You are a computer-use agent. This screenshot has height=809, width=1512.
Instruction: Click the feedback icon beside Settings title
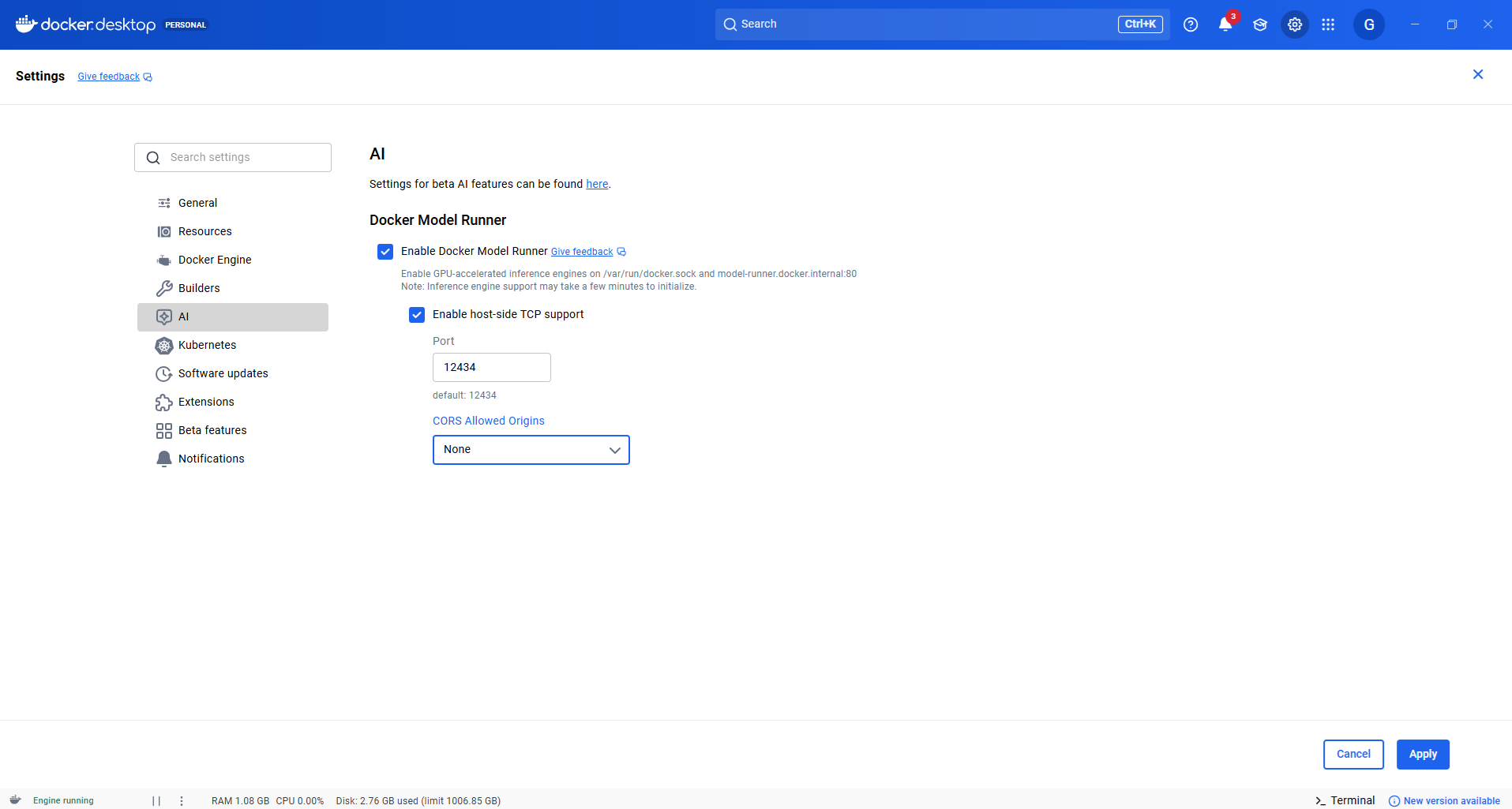click(x=148, y=77)
